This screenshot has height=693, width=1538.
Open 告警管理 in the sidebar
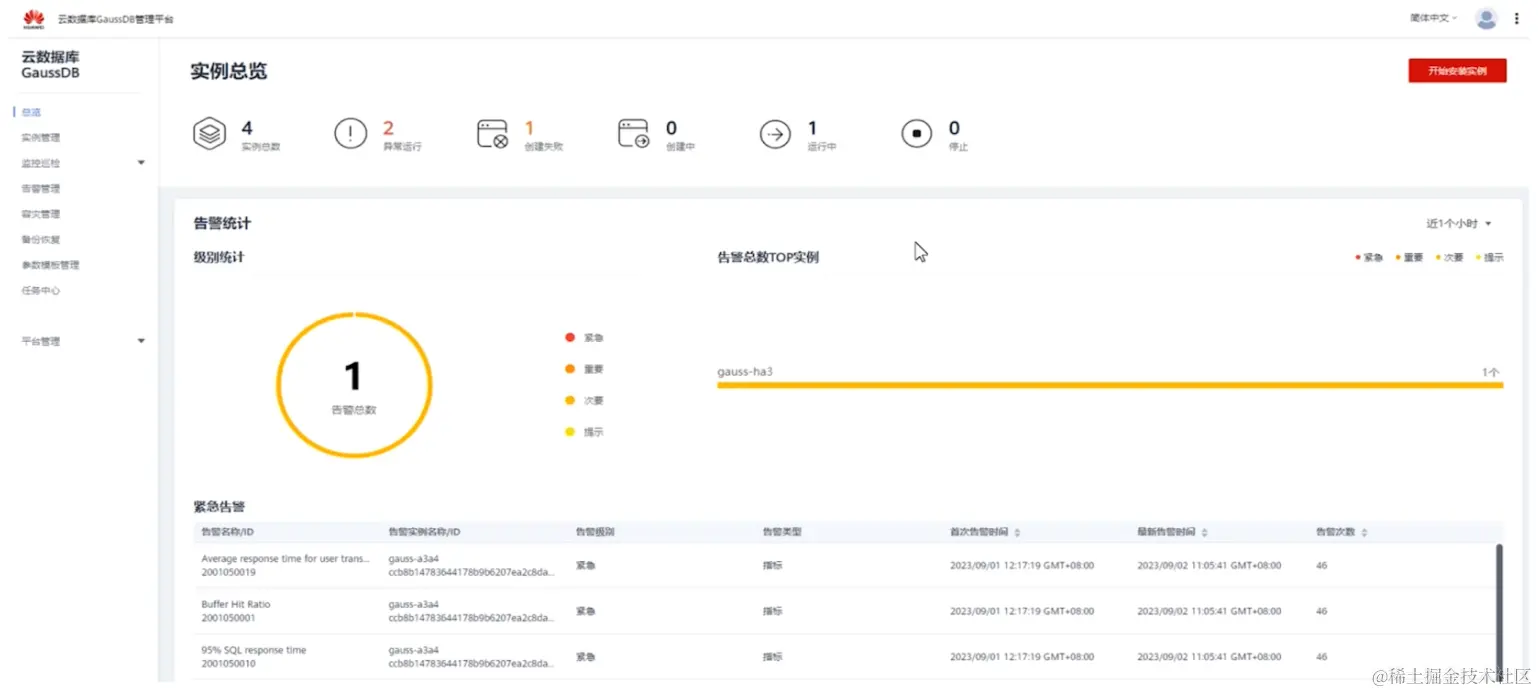[x=41, y=189]
